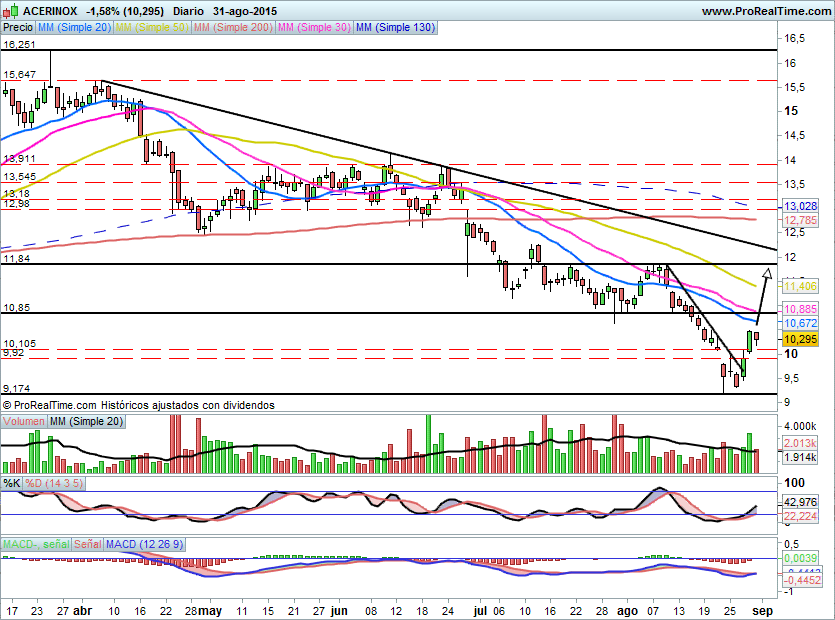Click the %K stochastic label
Viewport: 835px width, 620px height.
click(x=12, y=483)
